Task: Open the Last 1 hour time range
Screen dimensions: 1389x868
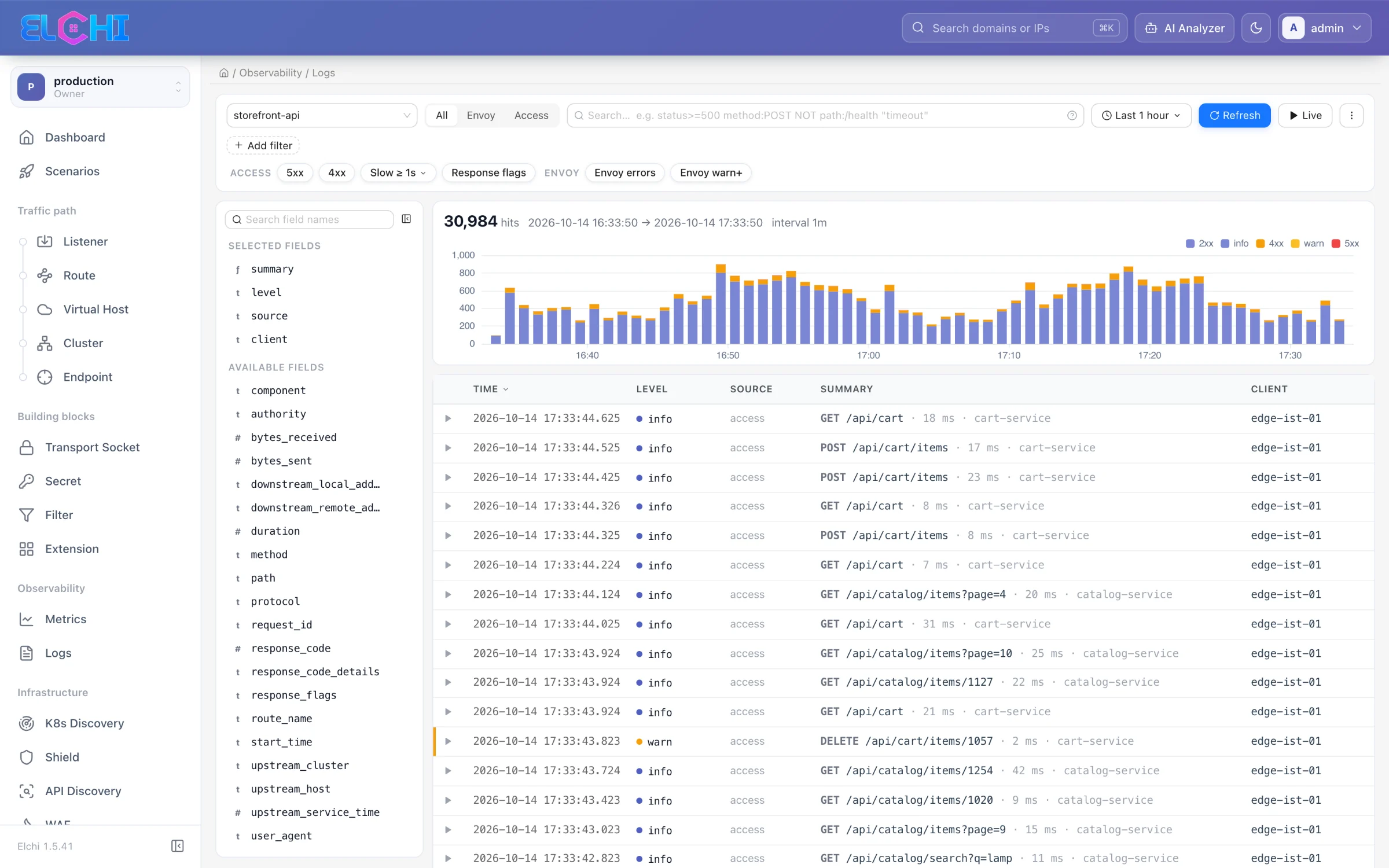Action: point(1141,115)
